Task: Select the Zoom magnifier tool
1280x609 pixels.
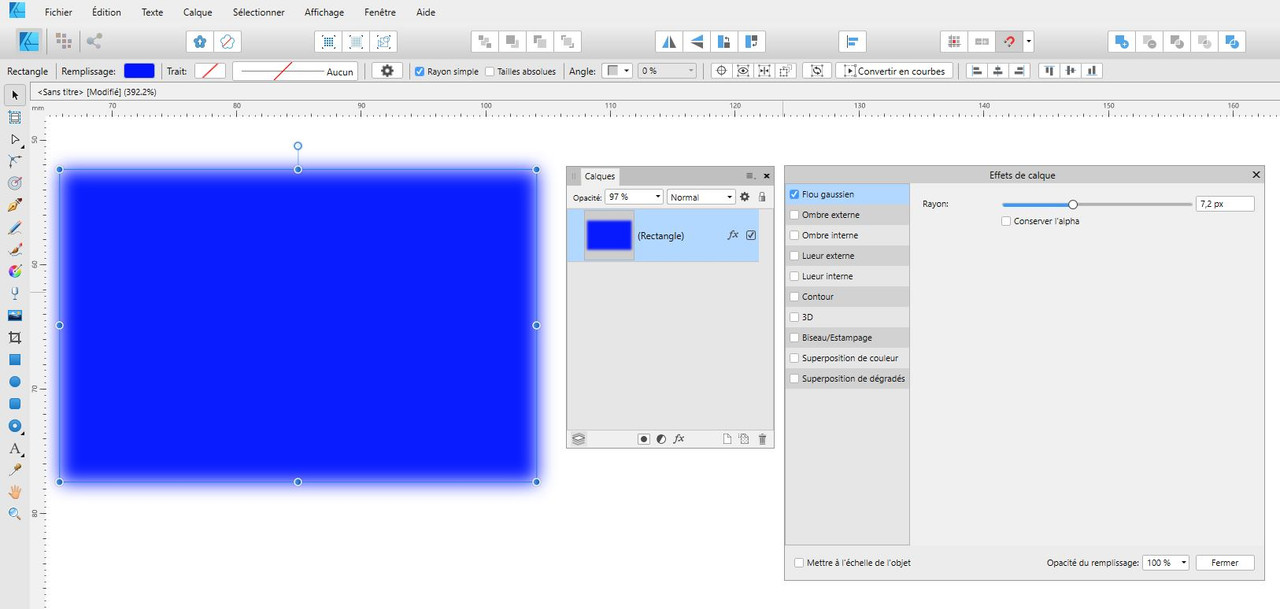Action: [15, 514]
